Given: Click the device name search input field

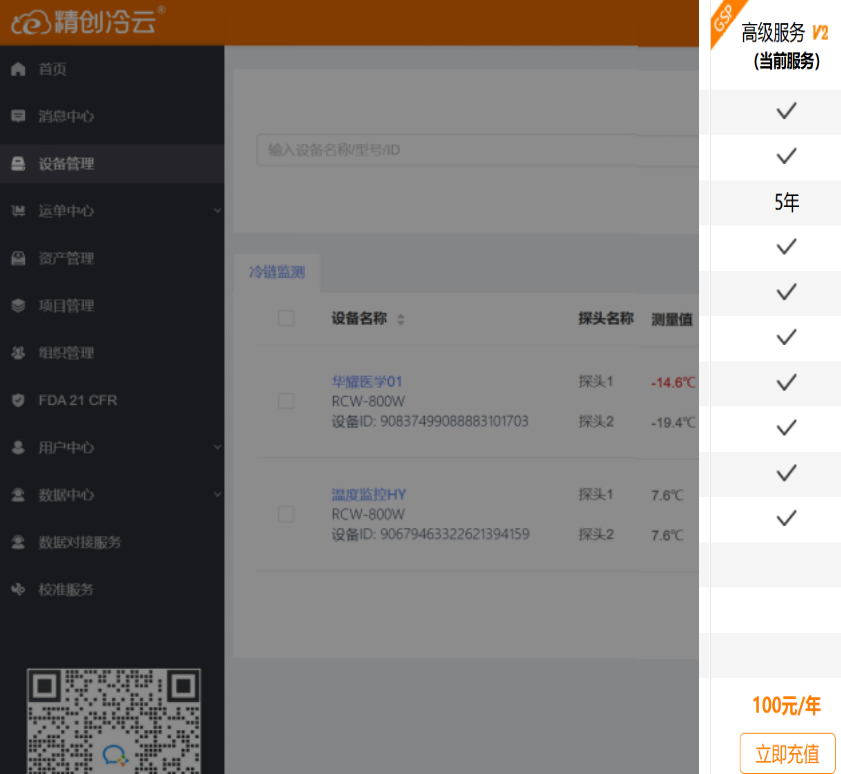Looking at the screenshot, I should [x=470, y=150].
